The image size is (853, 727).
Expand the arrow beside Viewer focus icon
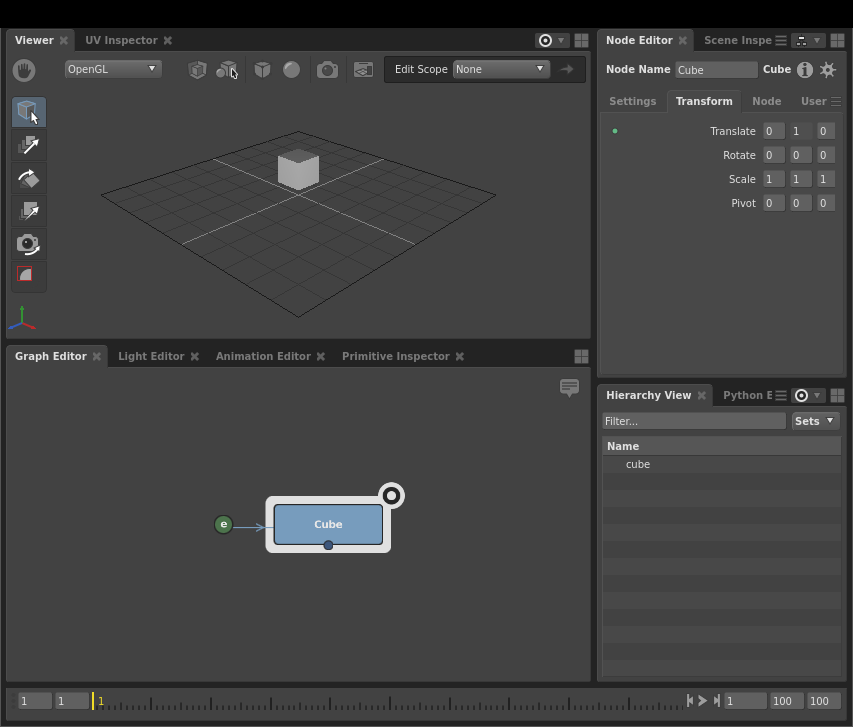(561, 40)
